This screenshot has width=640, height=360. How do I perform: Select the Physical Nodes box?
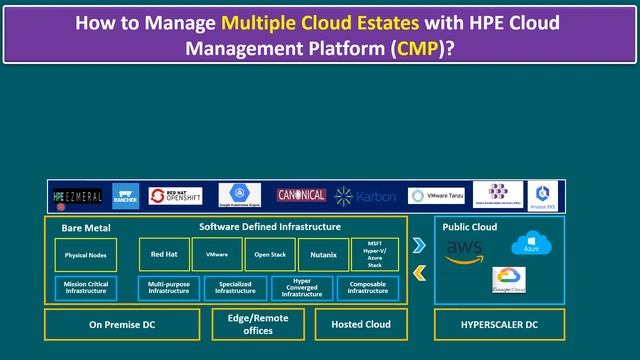(86, 255)
